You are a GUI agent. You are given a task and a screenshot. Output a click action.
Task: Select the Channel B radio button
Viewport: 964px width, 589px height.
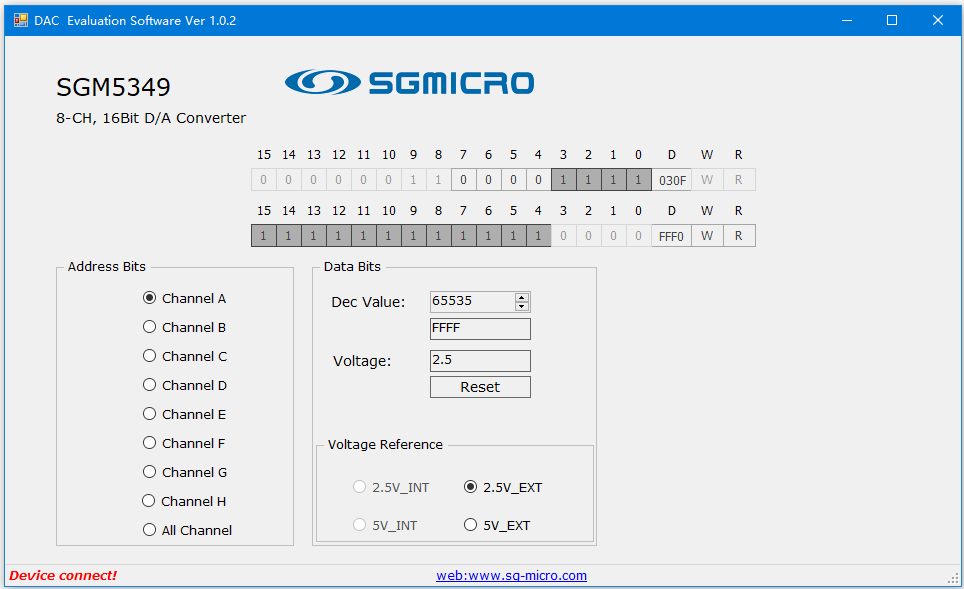[184, 327]
